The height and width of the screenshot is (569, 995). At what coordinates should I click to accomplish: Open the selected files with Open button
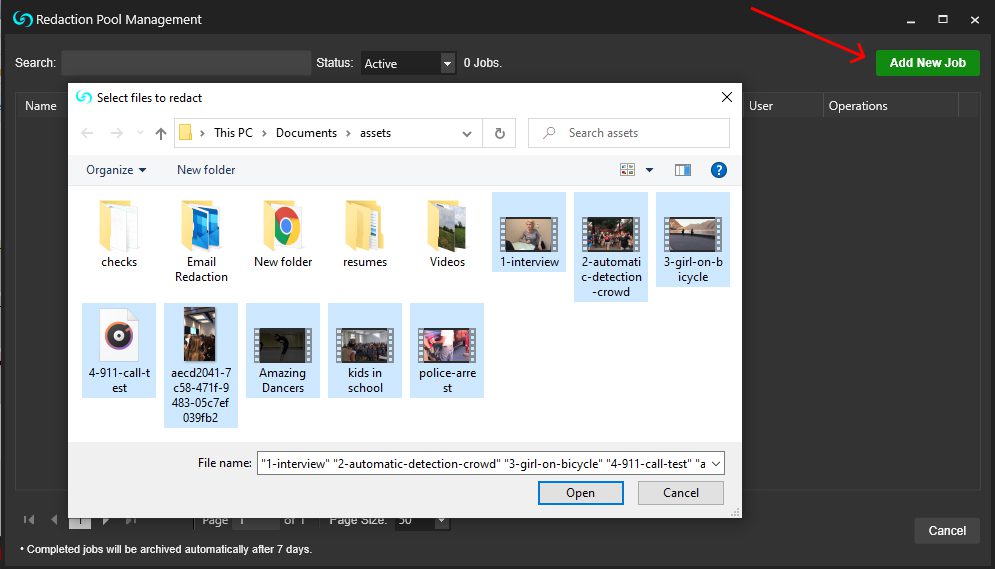pyautogui.click(x=580, y=493)
